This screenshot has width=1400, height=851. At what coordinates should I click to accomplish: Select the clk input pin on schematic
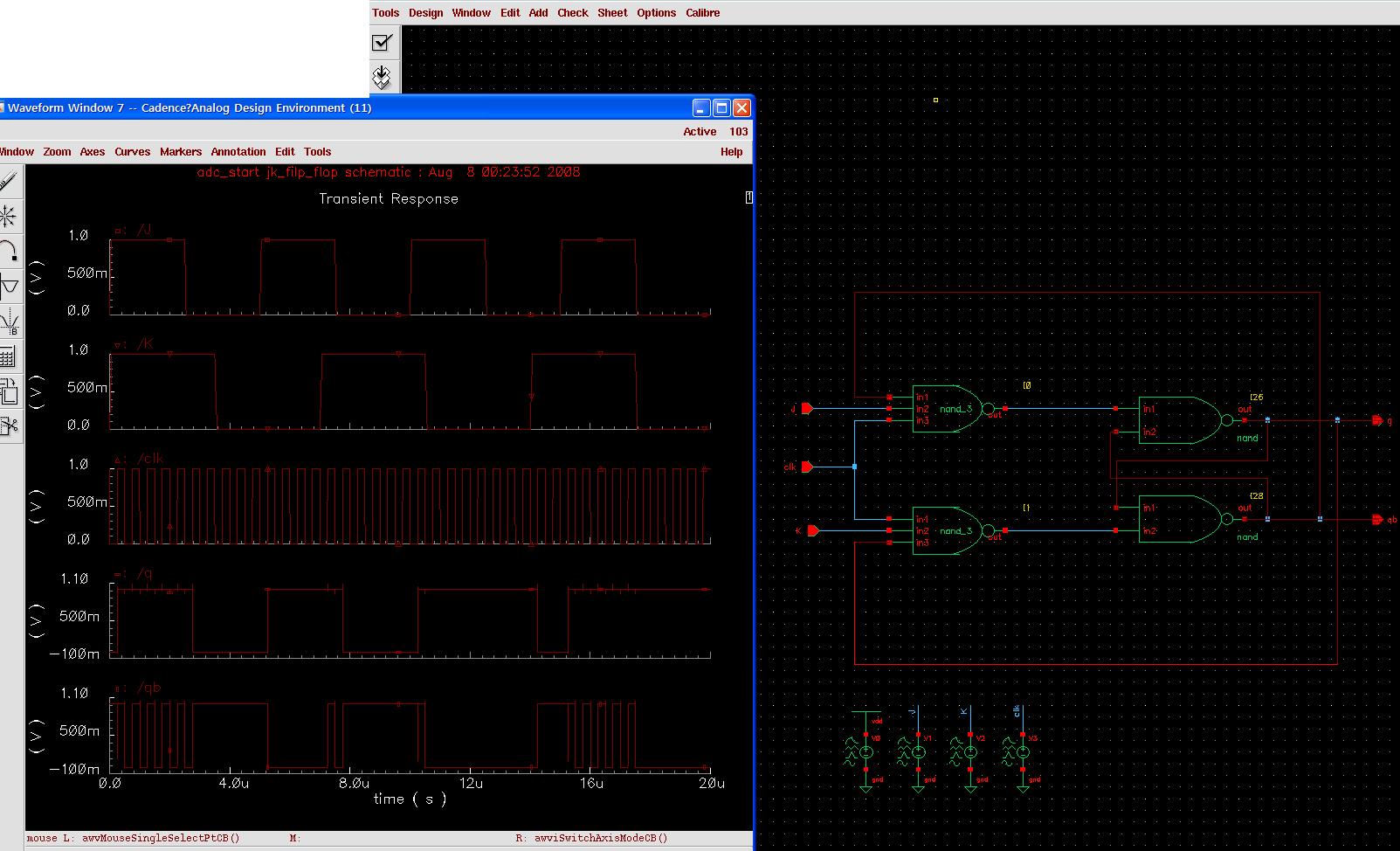(x=807, y=467)
